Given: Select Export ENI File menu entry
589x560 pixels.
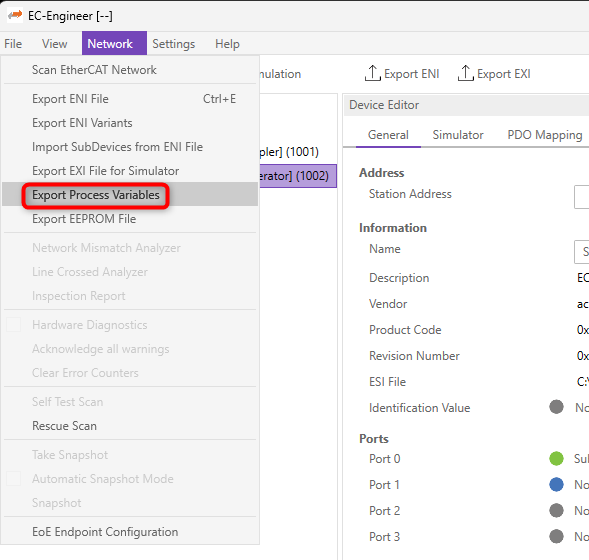Looking at the screenshot, I should (130, 99).
